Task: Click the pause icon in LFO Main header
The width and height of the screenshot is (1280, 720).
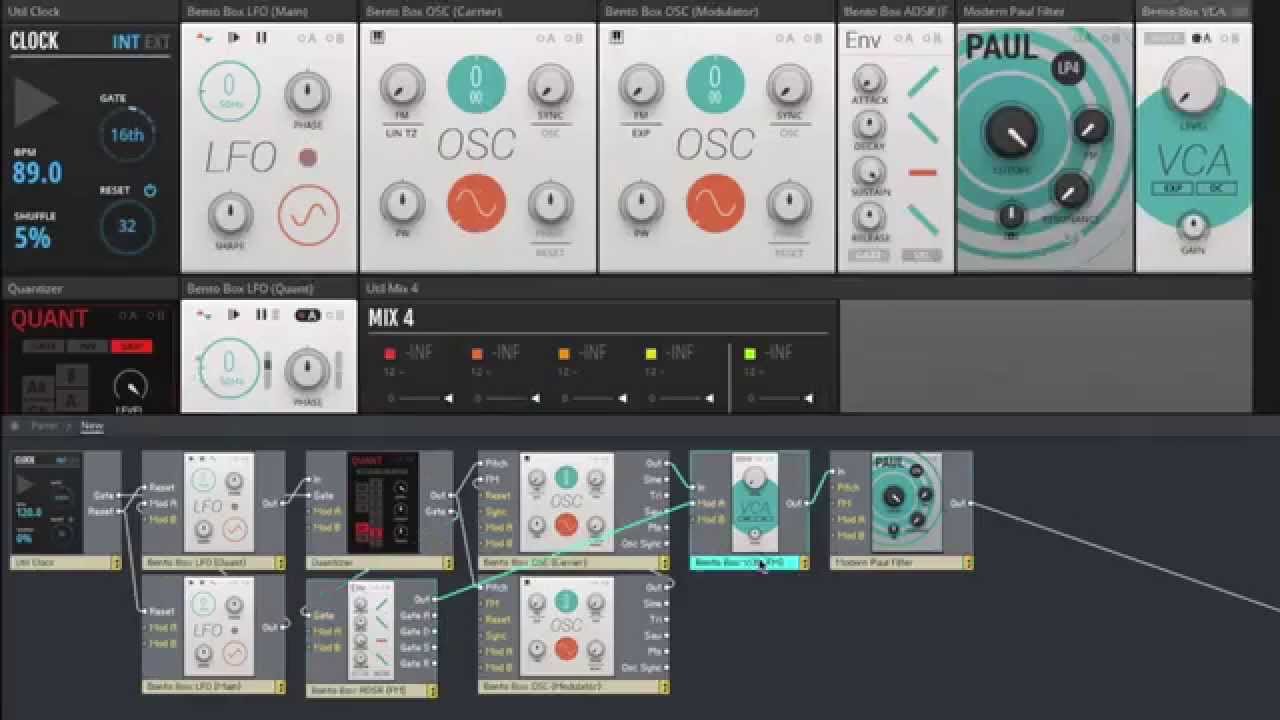Action: 261,38
